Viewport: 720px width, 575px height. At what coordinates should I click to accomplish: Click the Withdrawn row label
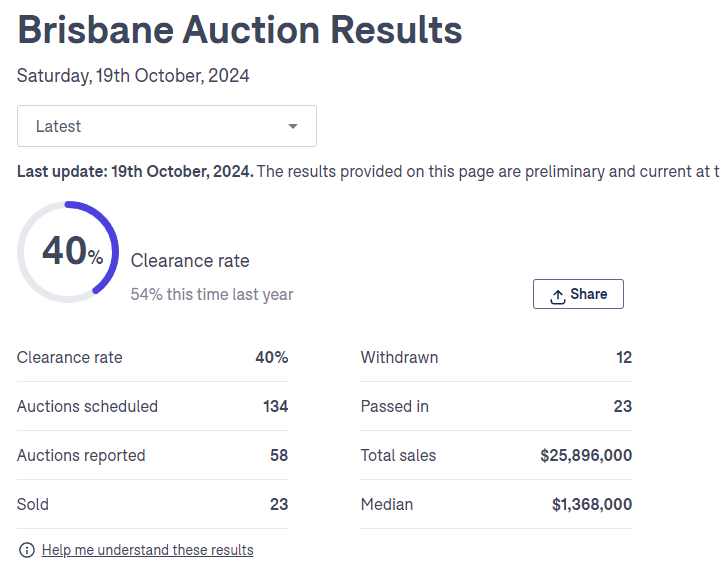pyautogui.click(x=399, y=357)
